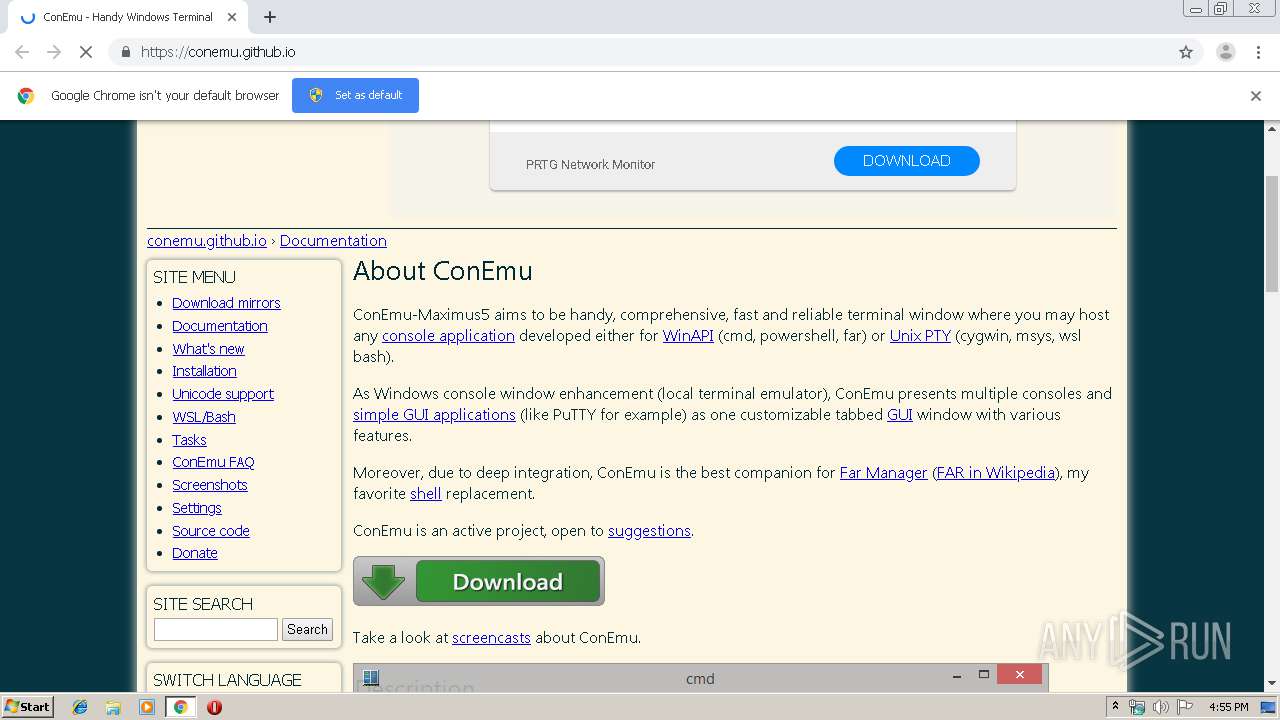Open Download mirrors in site menu
The width and height of the screenshot is (1280, 720).
[226, 303]
